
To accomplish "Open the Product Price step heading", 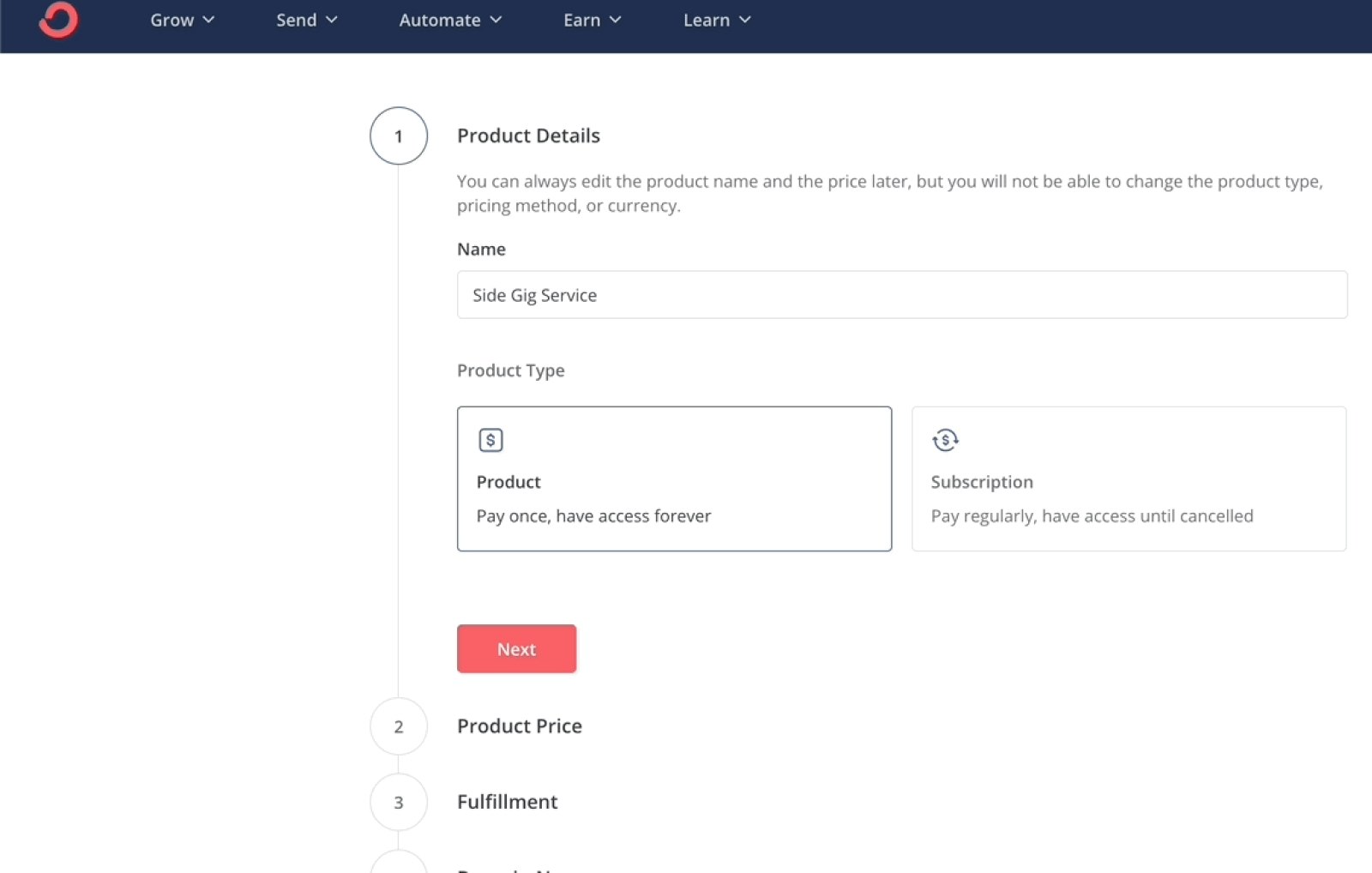I will (520, 726).
